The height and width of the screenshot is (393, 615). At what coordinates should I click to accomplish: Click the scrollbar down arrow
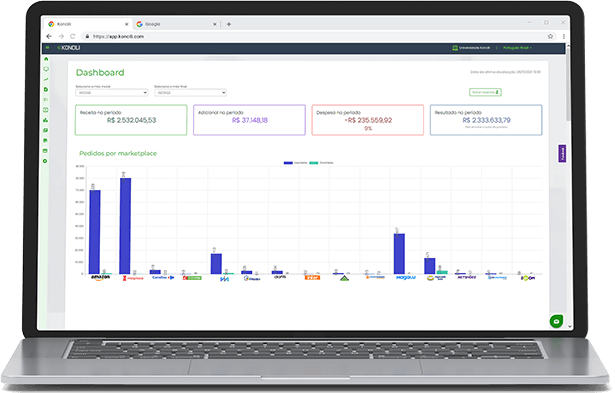tap(570, 326)
